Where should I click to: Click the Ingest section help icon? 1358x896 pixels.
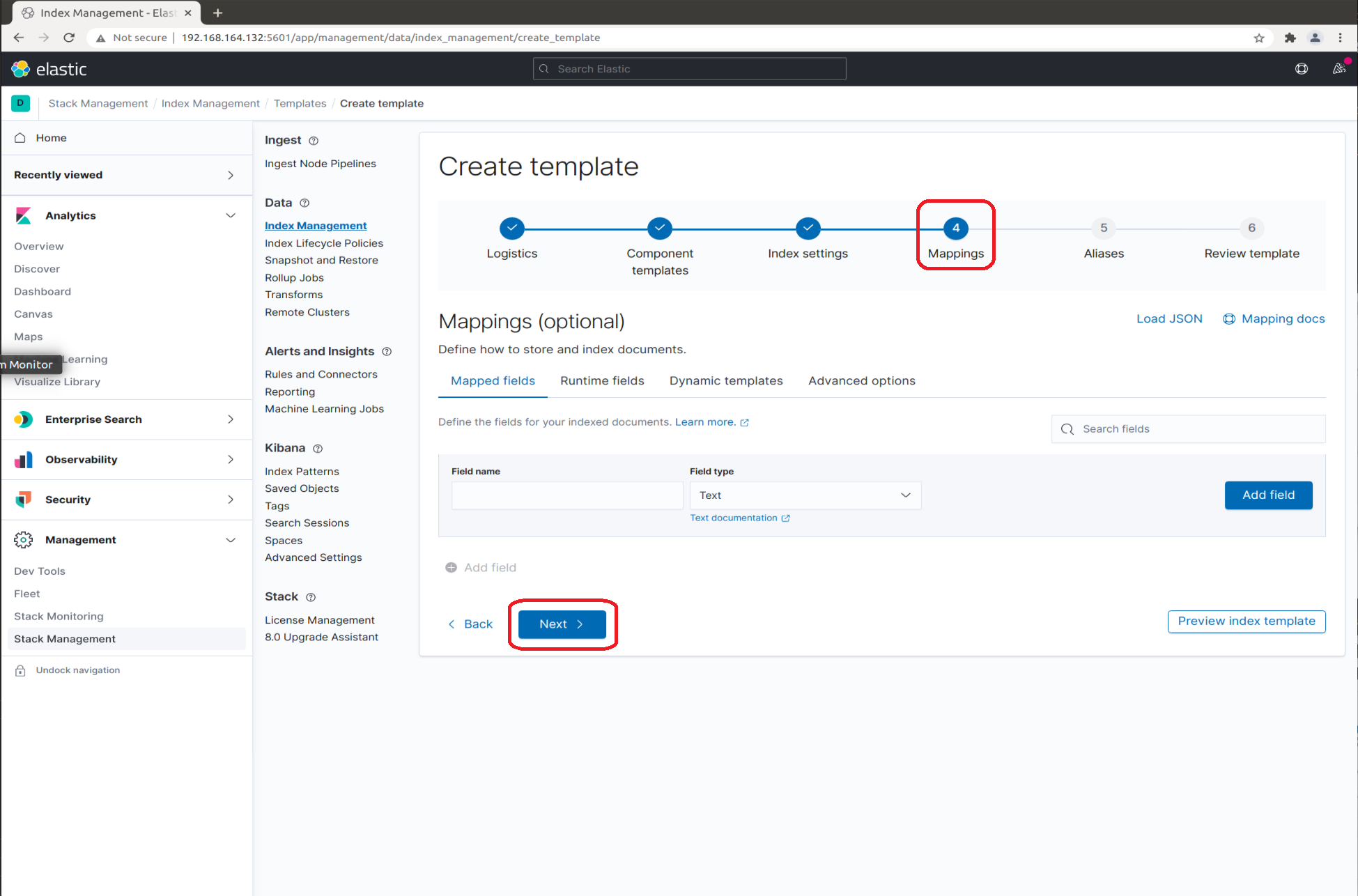(314, 141)
